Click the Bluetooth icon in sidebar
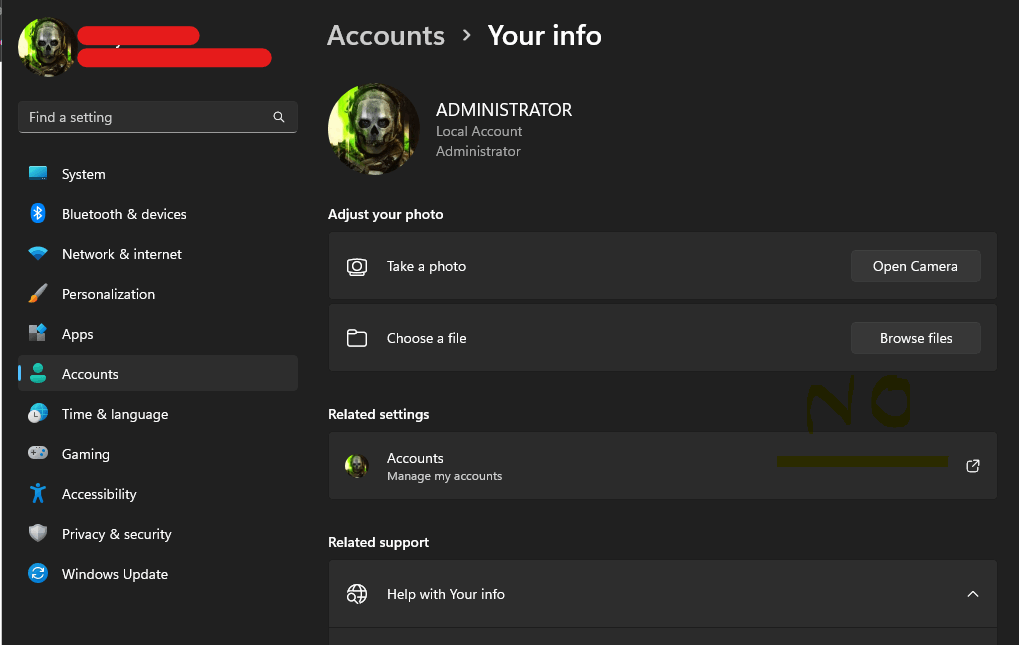 click(x=38, y=213)
